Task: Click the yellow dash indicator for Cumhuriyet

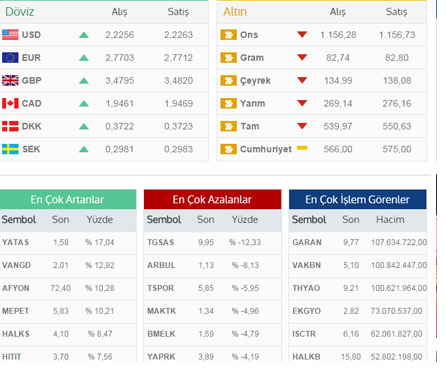Action: [x=302, y=148]
